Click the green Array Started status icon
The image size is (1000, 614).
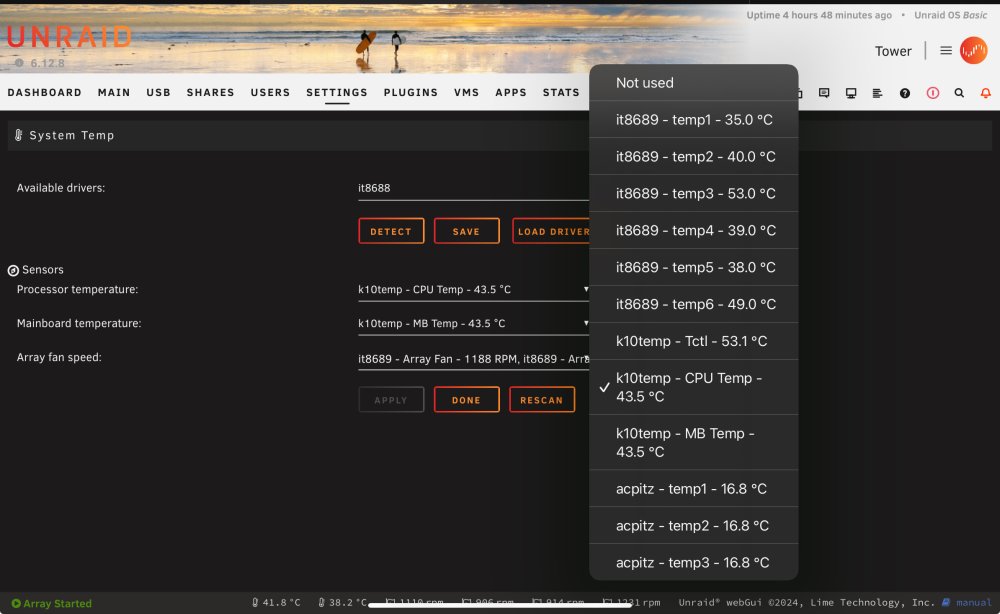(16, 603)
